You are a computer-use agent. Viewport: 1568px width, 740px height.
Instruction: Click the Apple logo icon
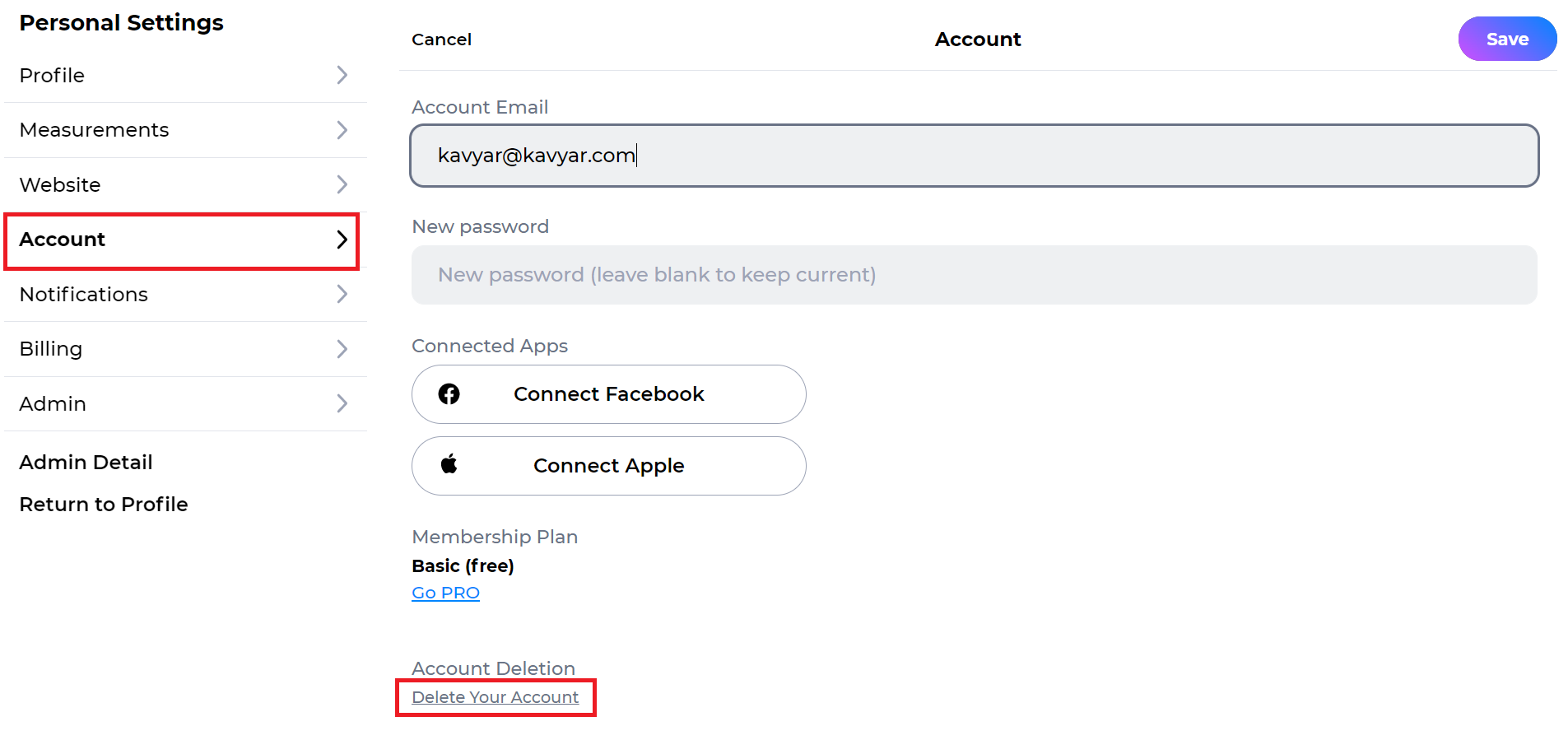point(449,464)
